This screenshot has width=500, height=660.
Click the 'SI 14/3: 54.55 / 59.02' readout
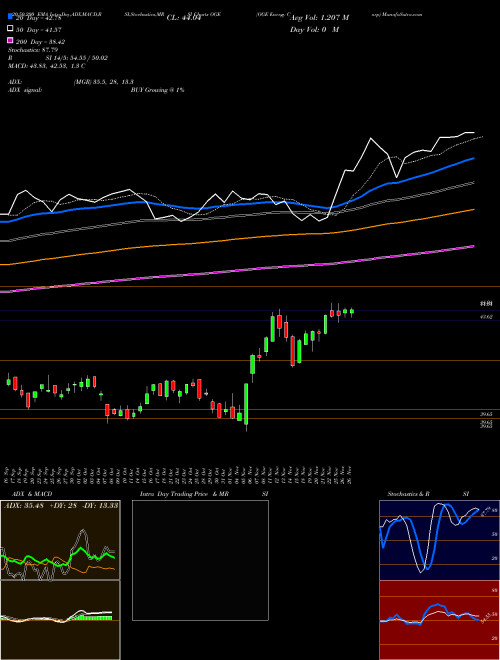coord(78,58)
